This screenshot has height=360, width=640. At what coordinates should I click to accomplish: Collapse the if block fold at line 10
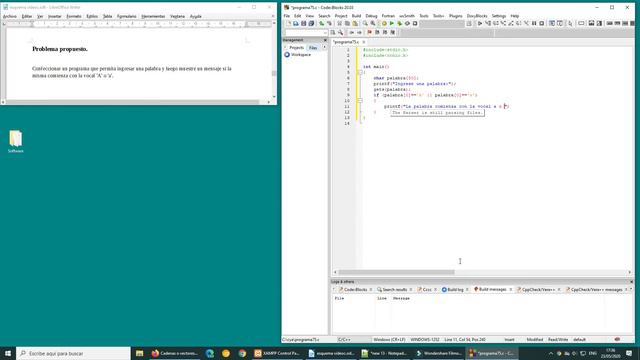pyautogui.click(x=360, y=100)
